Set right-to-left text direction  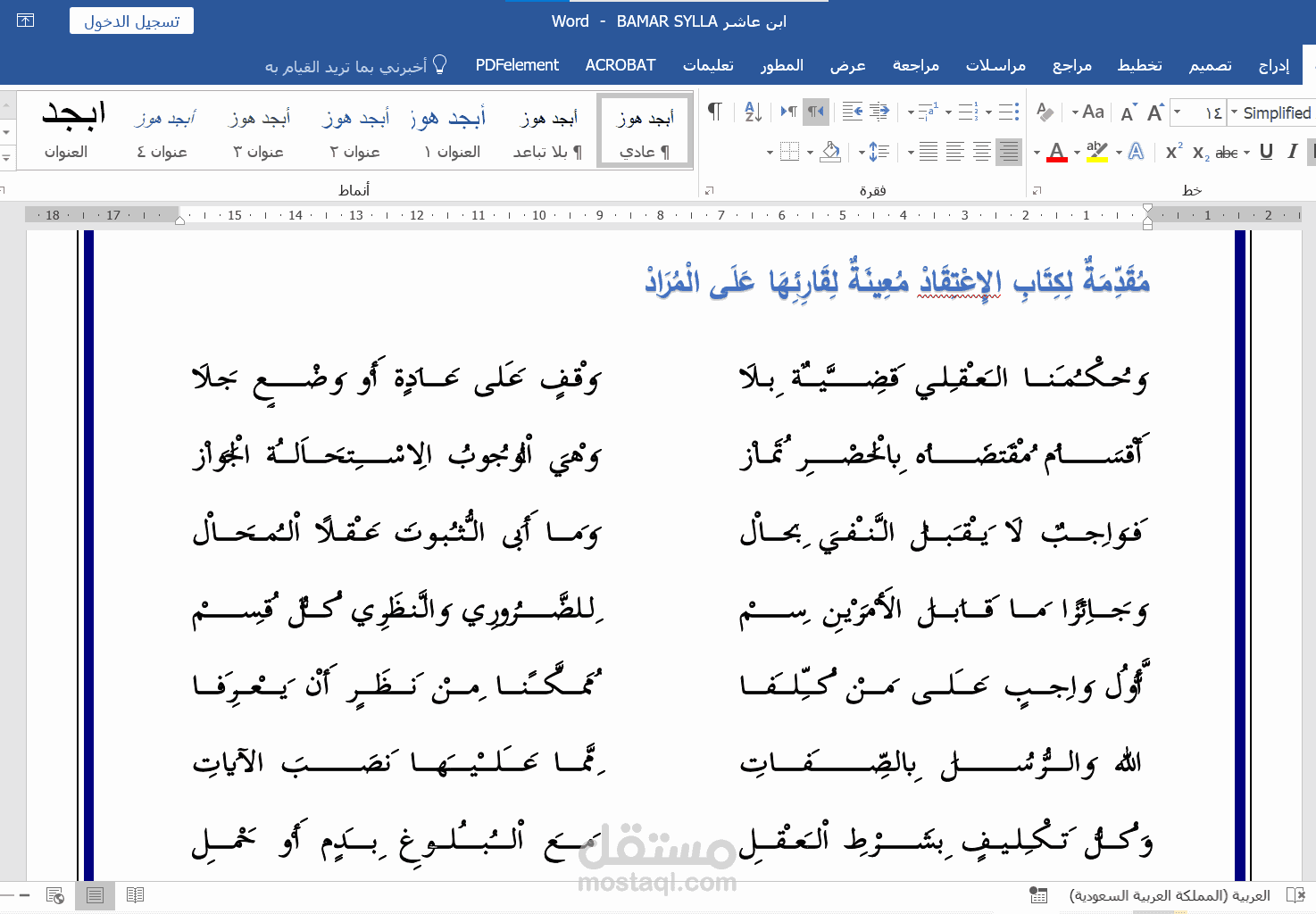(x=816, y=112)
